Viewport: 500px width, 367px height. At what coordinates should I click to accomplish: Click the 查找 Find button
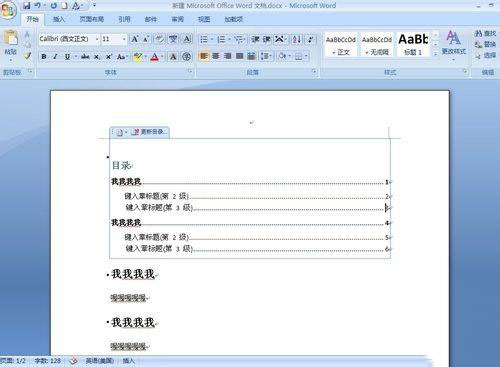486,34
